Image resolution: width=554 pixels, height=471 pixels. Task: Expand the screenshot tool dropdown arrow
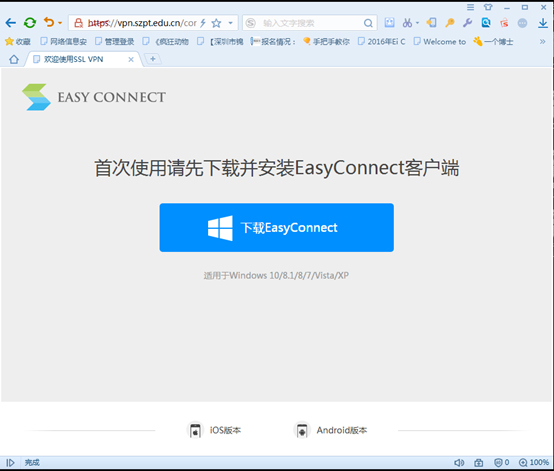[417, 23]
